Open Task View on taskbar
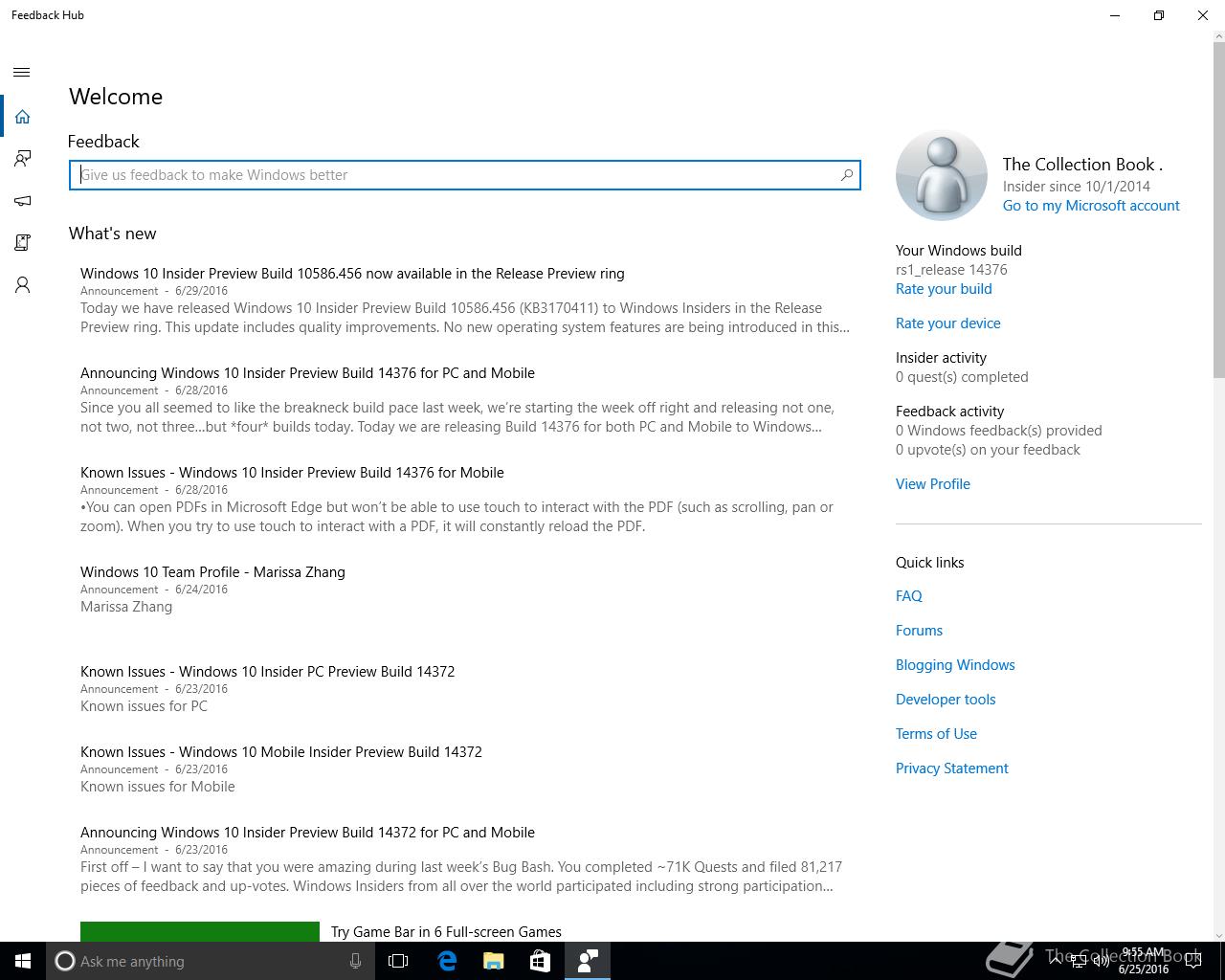 click(x=398, y=961)
